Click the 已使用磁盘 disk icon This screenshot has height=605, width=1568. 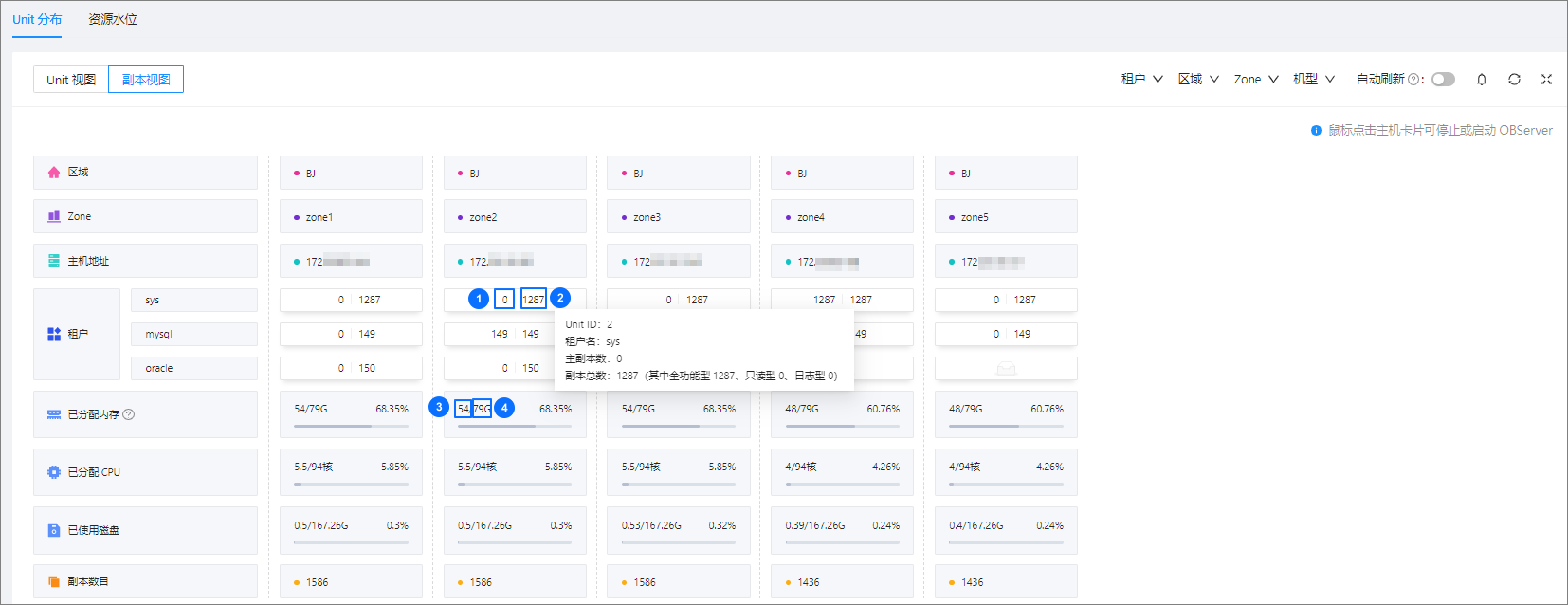54,530
